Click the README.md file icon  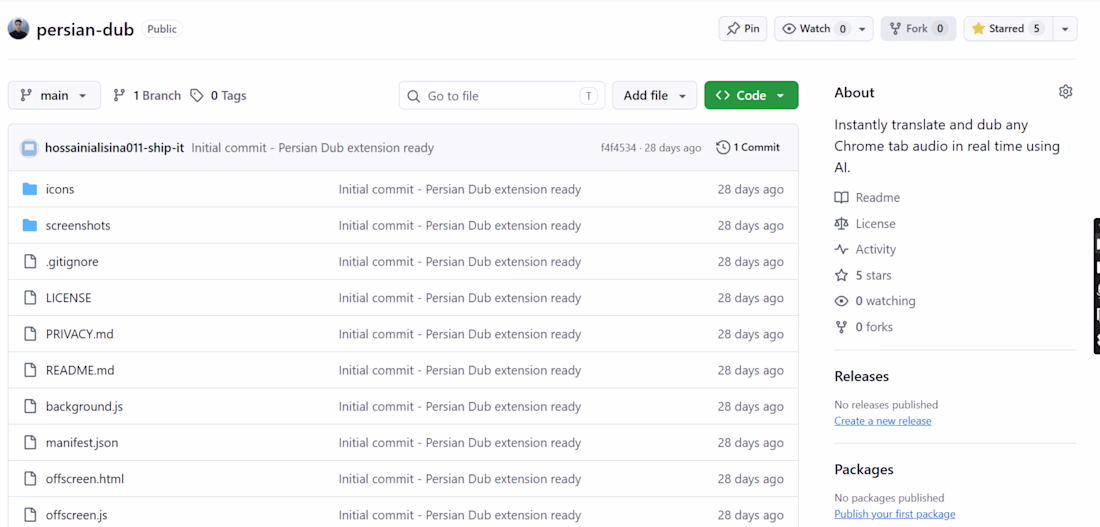[x=29, y=371]
